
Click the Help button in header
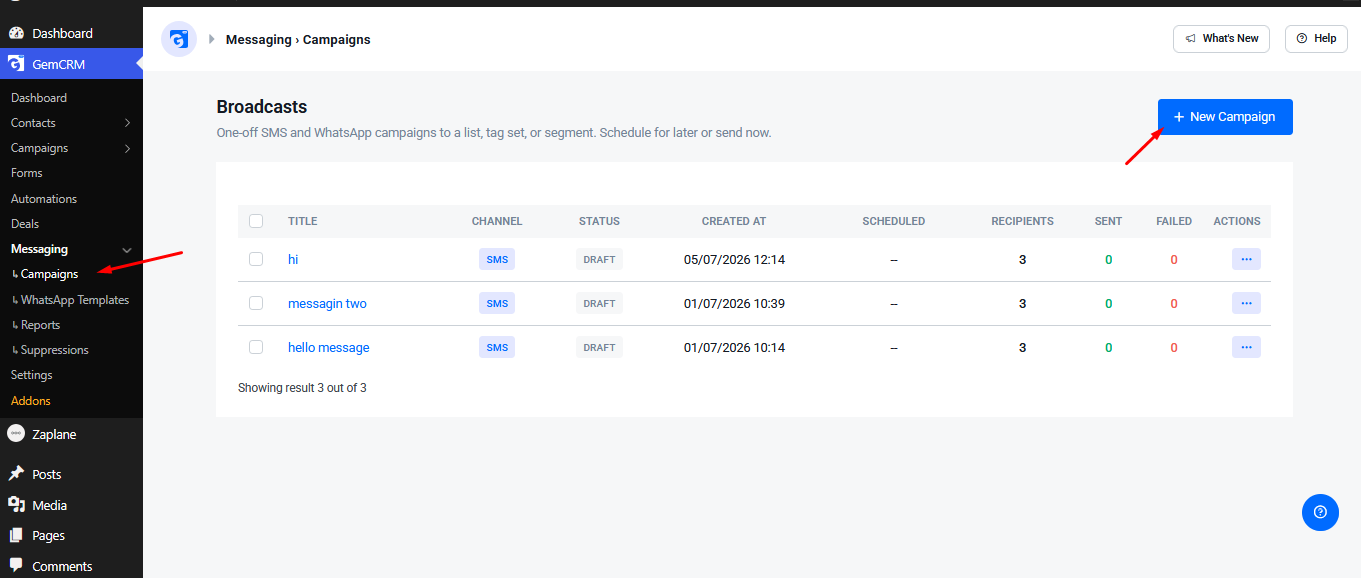(1316, 39)
